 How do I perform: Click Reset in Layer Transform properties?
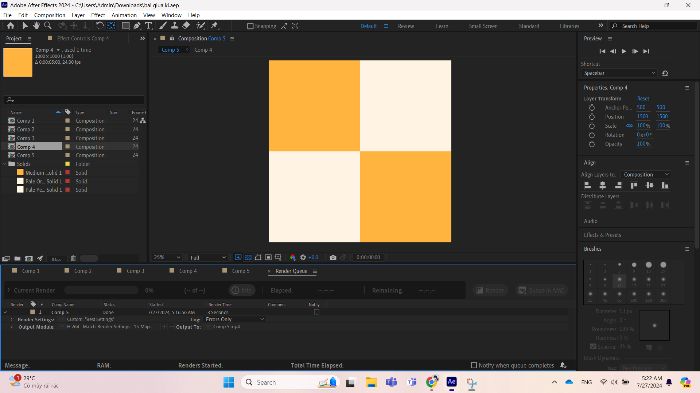[x=643, y=98]
